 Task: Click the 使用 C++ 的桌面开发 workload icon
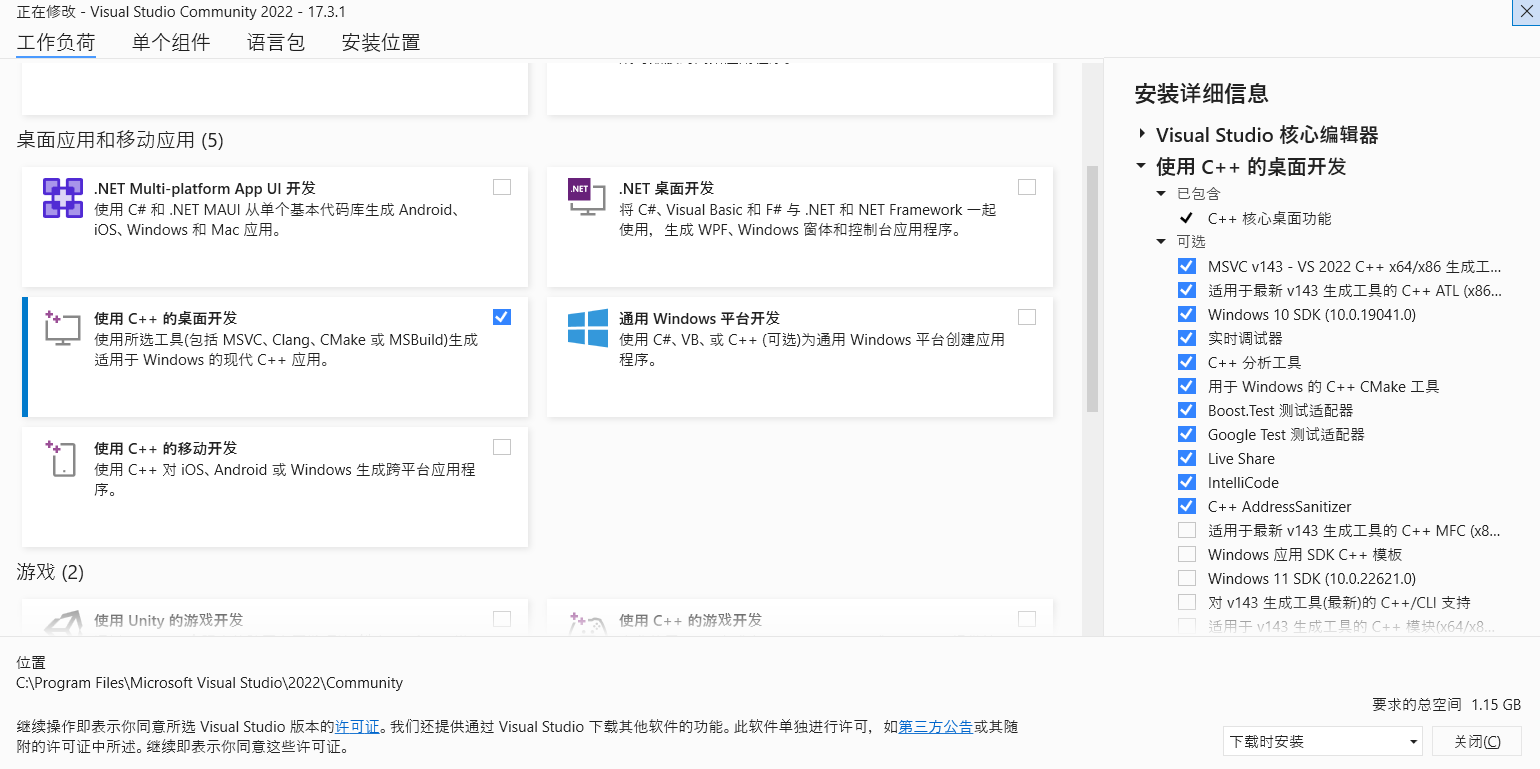[x=63, y=328]
